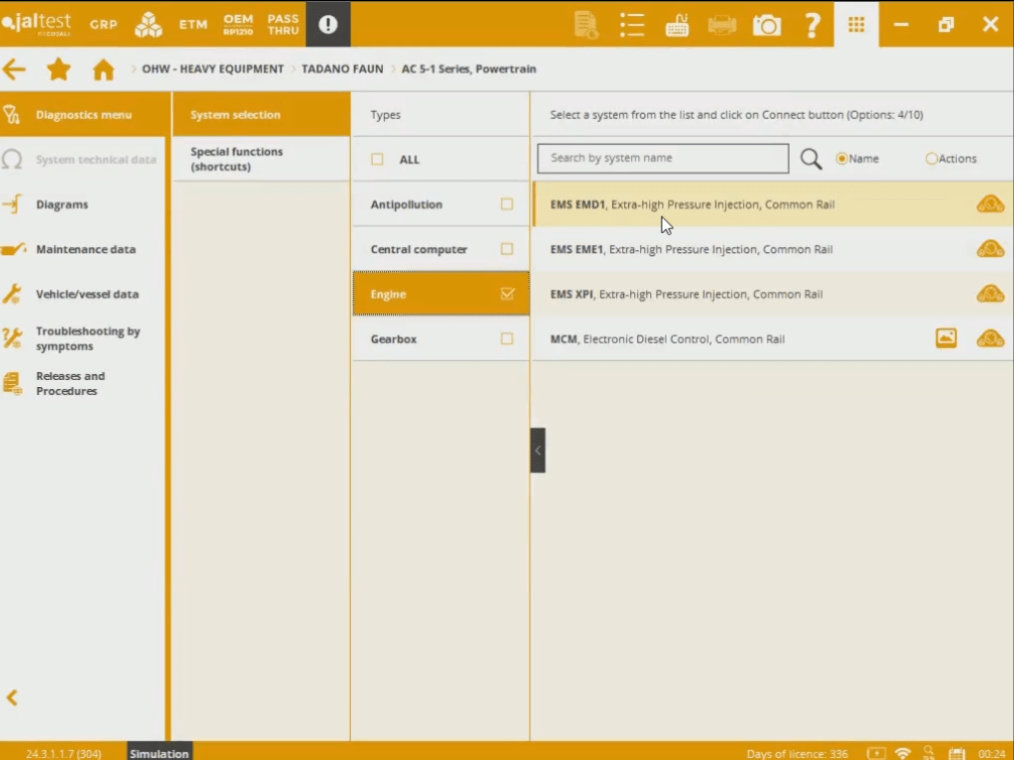Click OHW - HEAVY EQUIPMENT breadcrumb
1014x760 pixels.
click(x=213, y=69)
